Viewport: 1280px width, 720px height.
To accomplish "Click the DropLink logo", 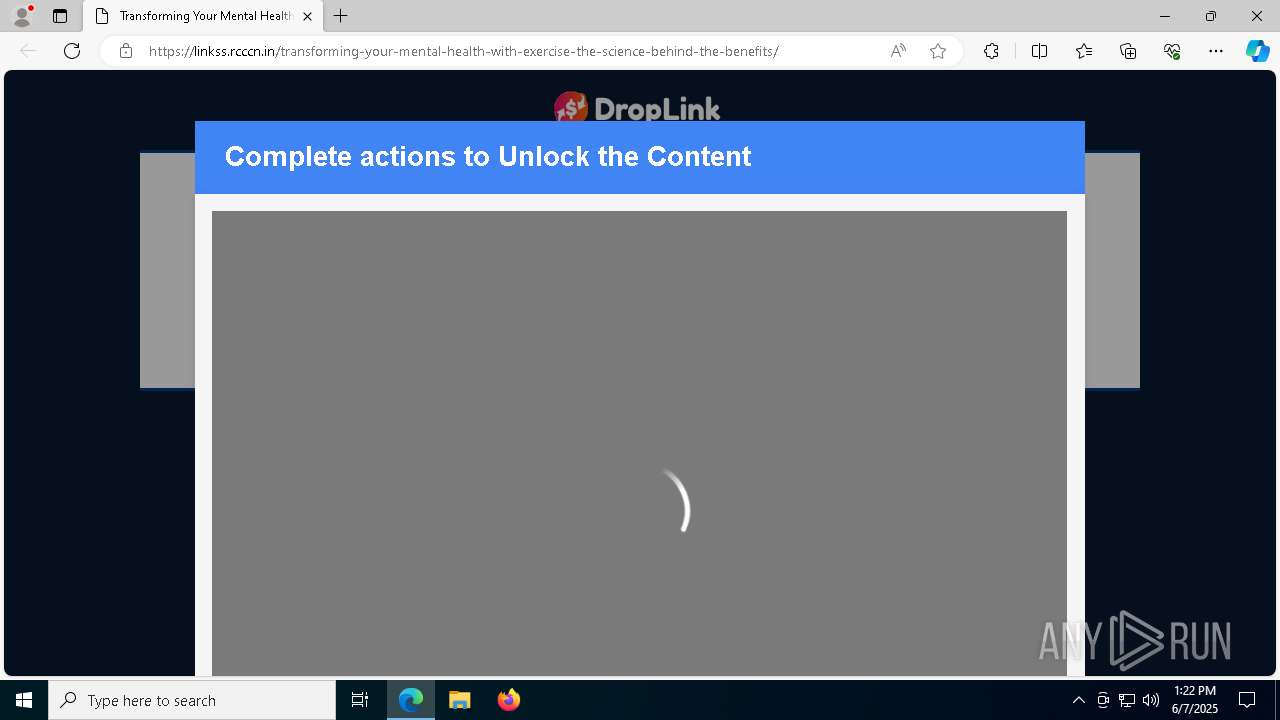I will pyautogui.click(x=637, y=108).
